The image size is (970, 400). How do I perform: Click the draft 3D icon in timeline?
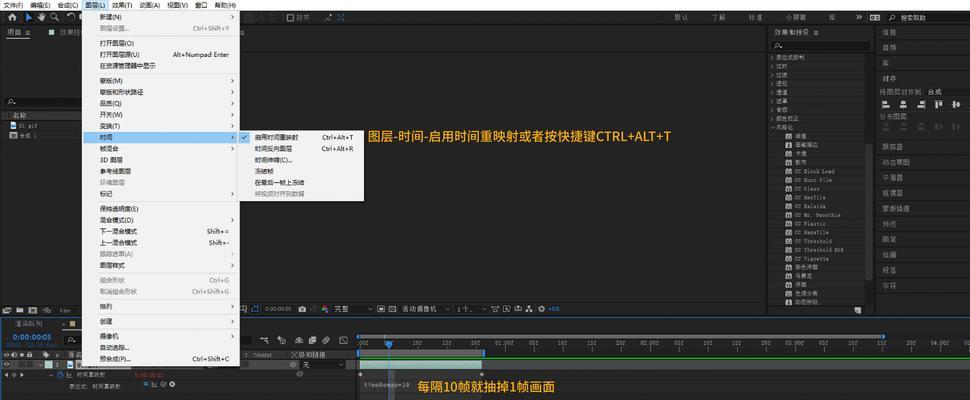pos(282,340)
